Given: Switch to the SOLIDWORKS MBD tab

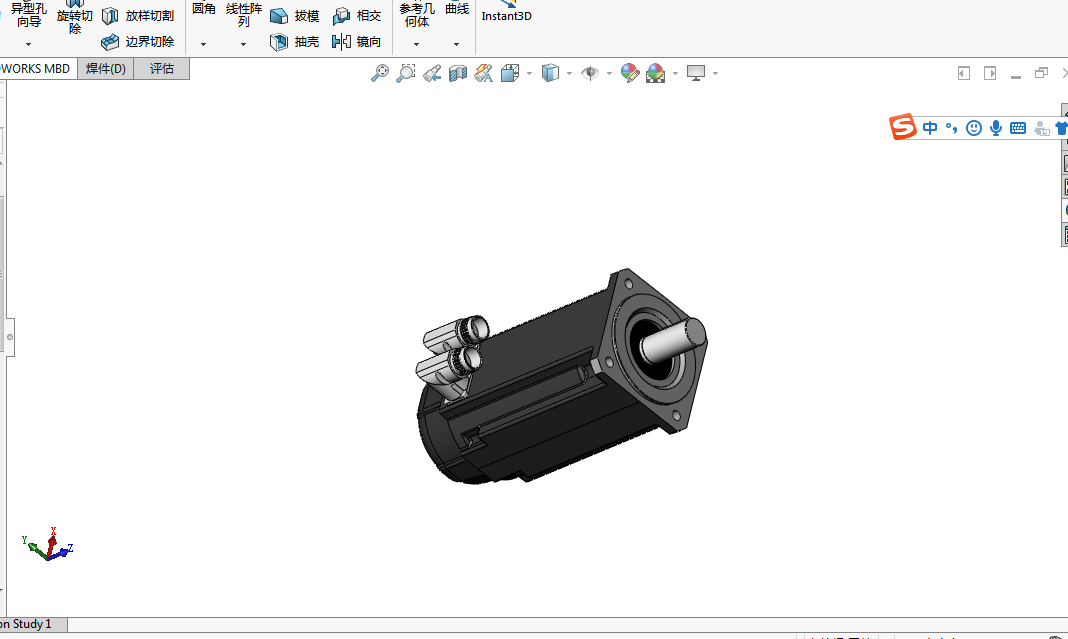Looking at the screenshot, I should coord(37,69).
